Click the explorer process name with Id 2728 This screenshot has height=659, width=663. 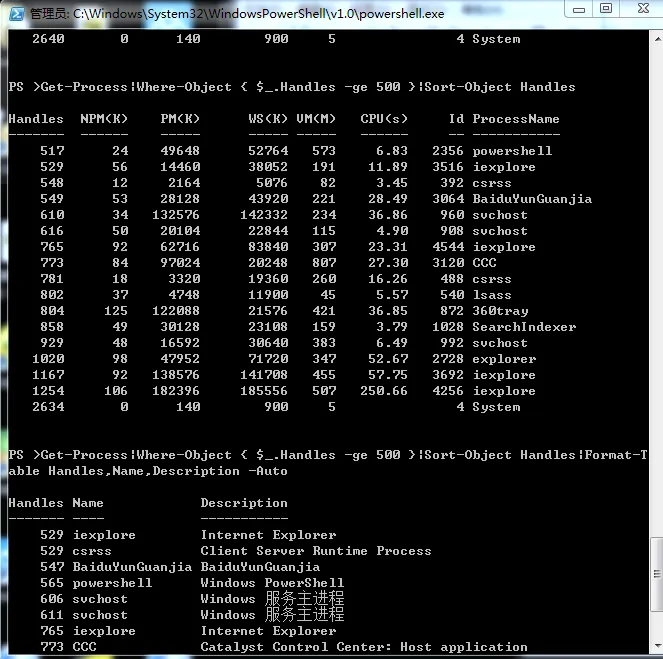pos(504,359)
